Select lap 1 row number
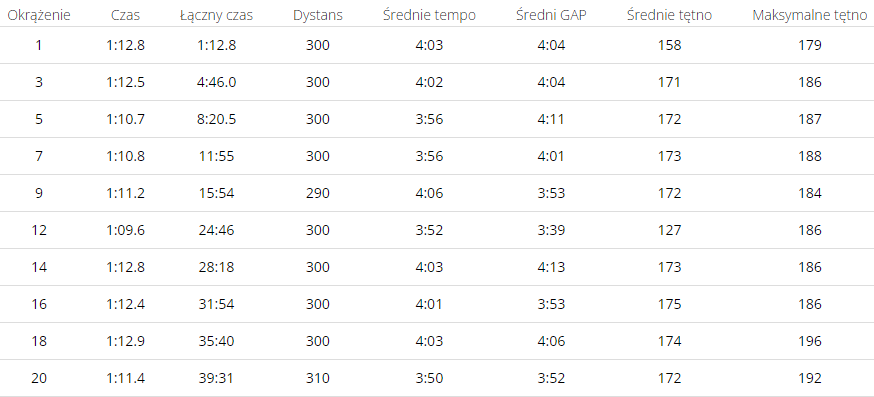Image resolution: width=874 pixels, height=397 pixels. (x=38, y=45)
